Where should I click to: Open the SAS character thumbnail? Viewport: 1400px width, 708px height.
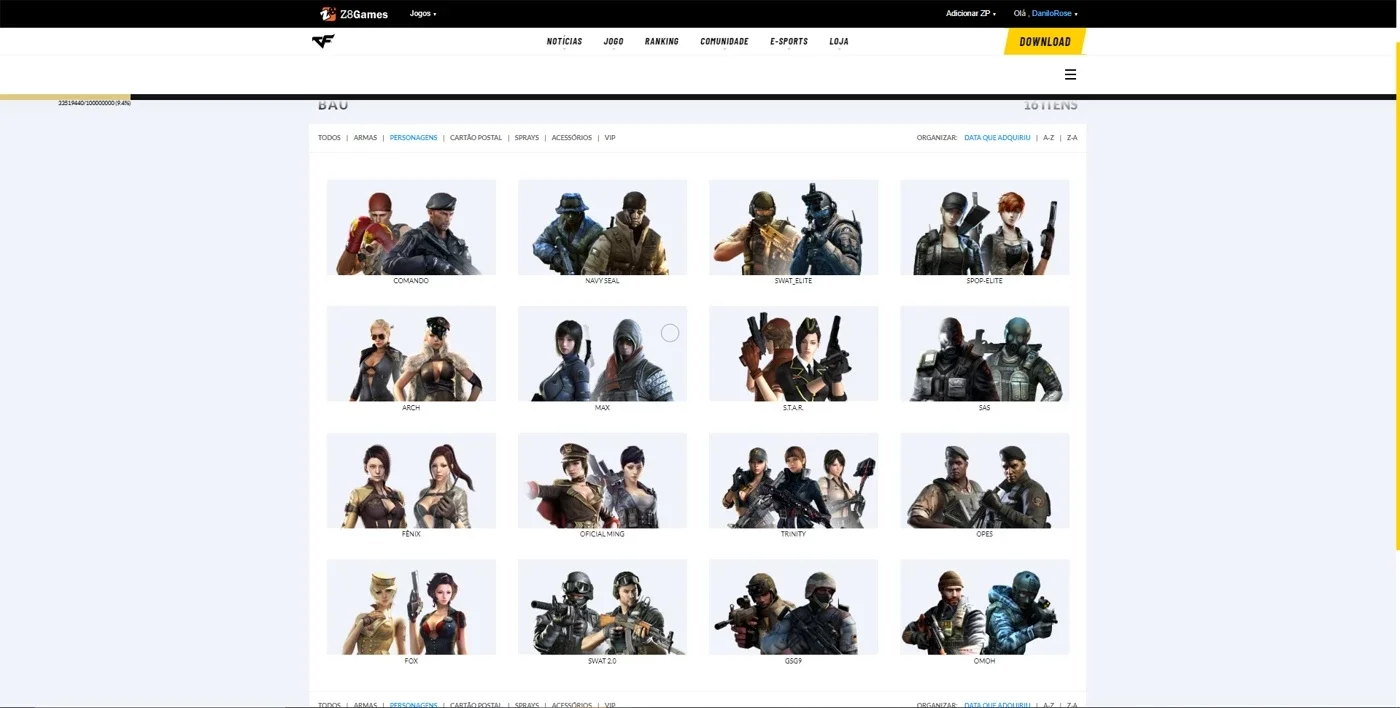985,354
